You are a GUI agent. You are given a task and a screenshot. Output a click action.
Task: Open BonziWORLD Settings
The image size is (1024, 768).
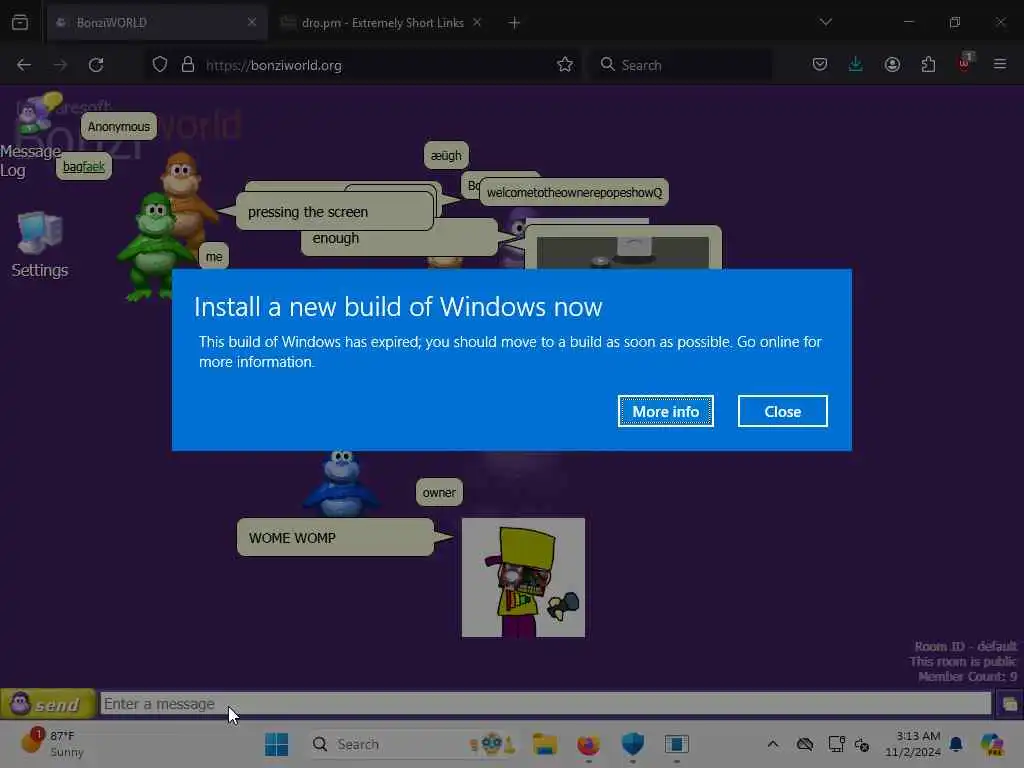pos(40,246)
